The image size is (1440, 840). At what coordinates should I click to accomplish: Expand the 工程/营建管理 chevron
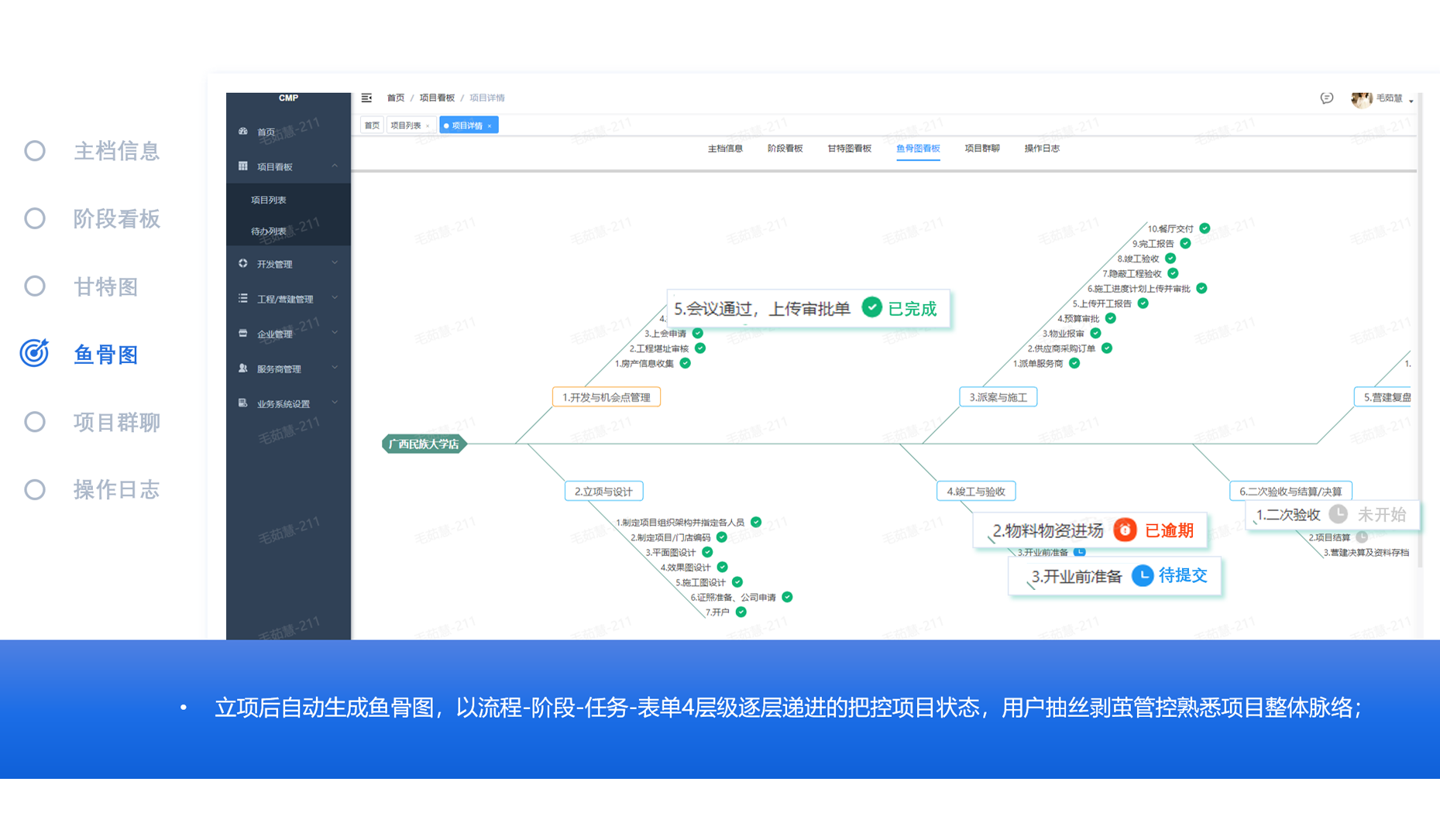(x=335, y=298)
